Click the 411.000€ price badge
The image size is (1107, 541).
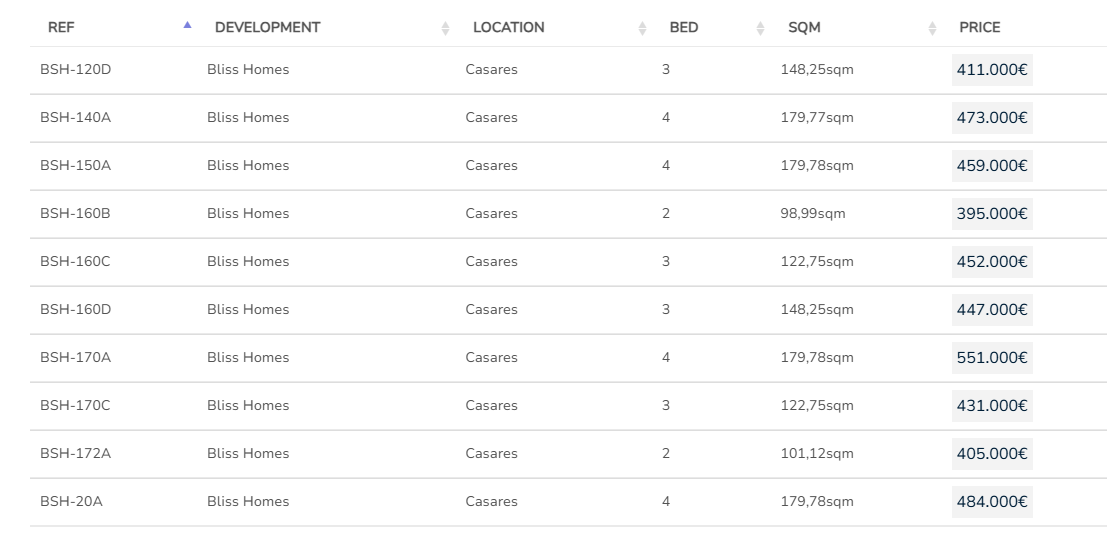click(x=992, y=70)
